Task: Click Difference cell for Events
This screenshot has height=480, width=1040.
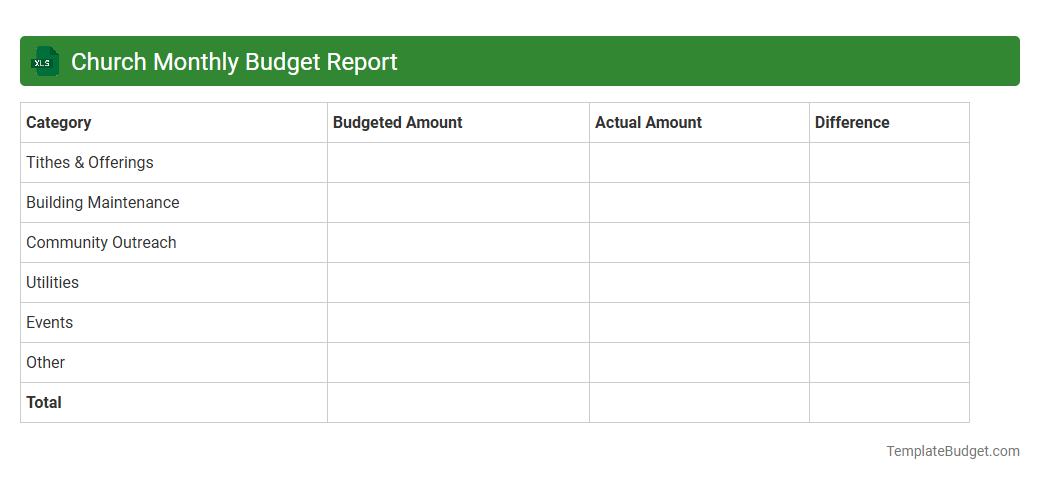Action: pos(889,322)
